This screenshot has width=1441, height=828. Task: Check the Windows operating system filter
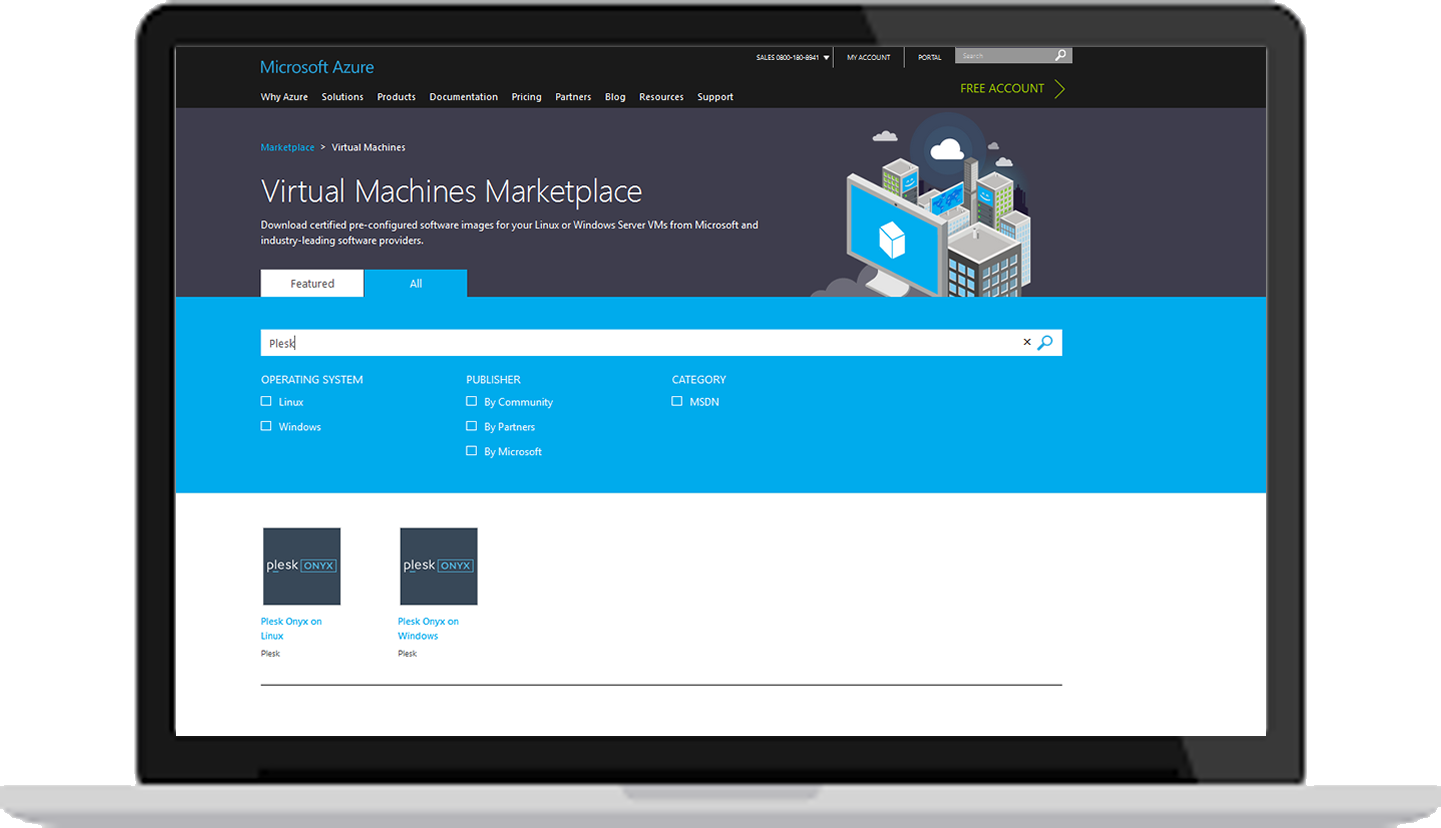(x=266, y=426)
